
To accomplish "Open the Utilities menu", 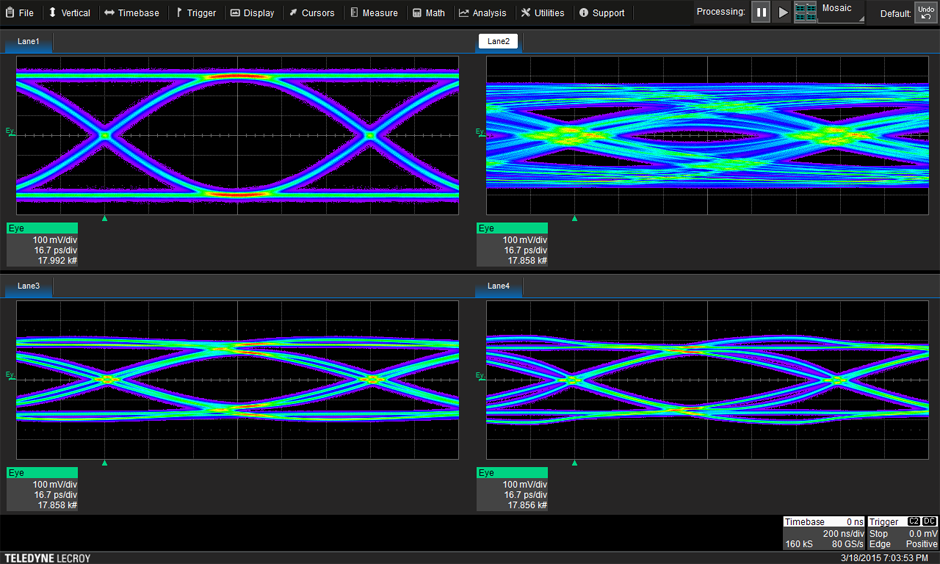I will coord(542,13).
